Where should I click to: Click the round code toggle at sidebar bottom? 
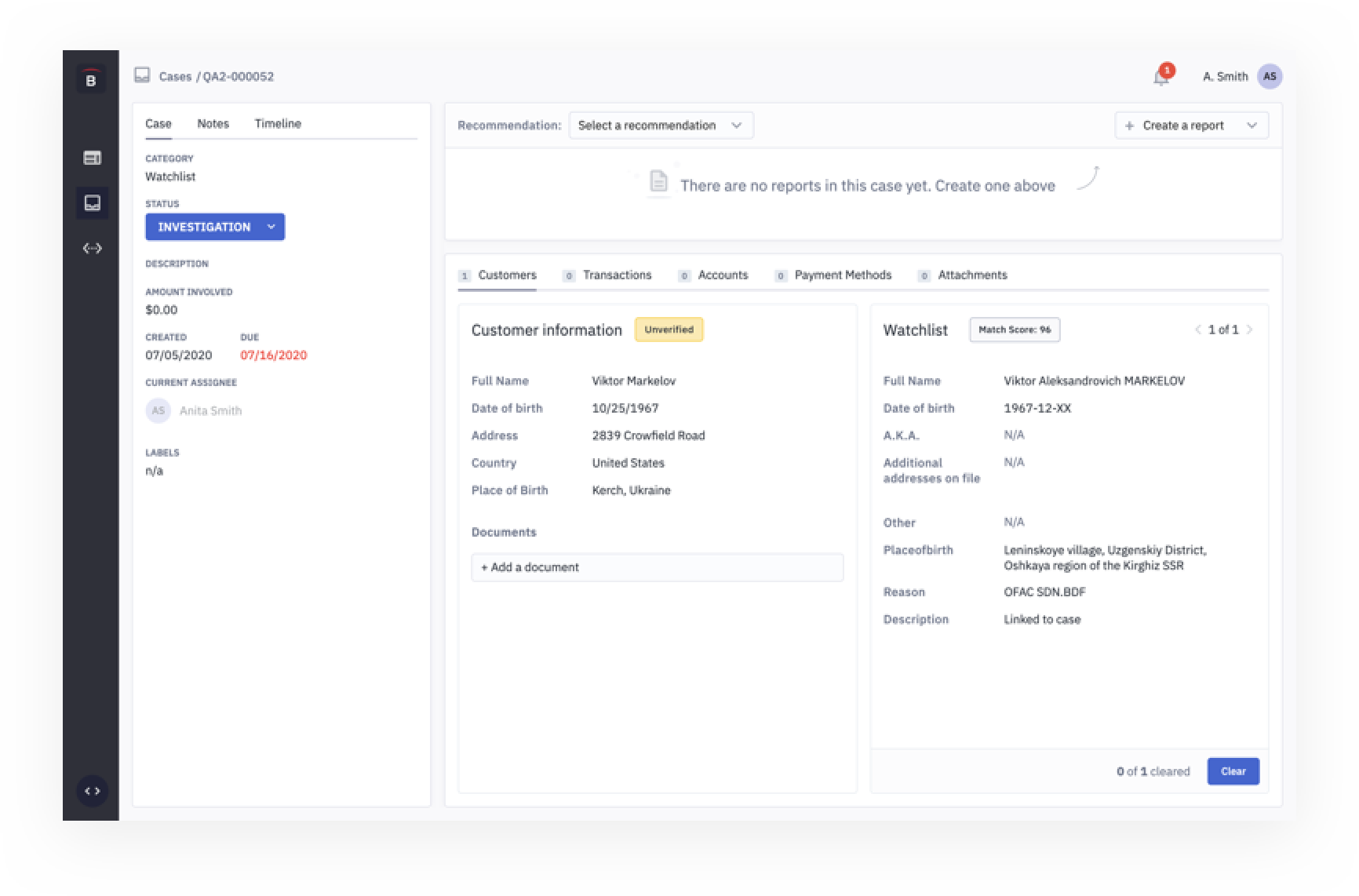(x=92, y=791)
